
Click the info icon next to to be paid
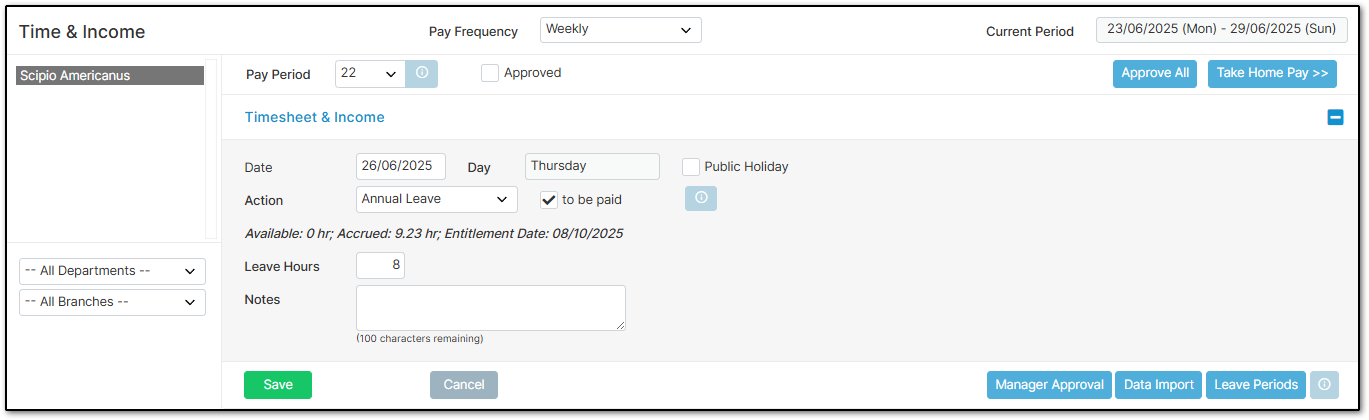[701, 199]
